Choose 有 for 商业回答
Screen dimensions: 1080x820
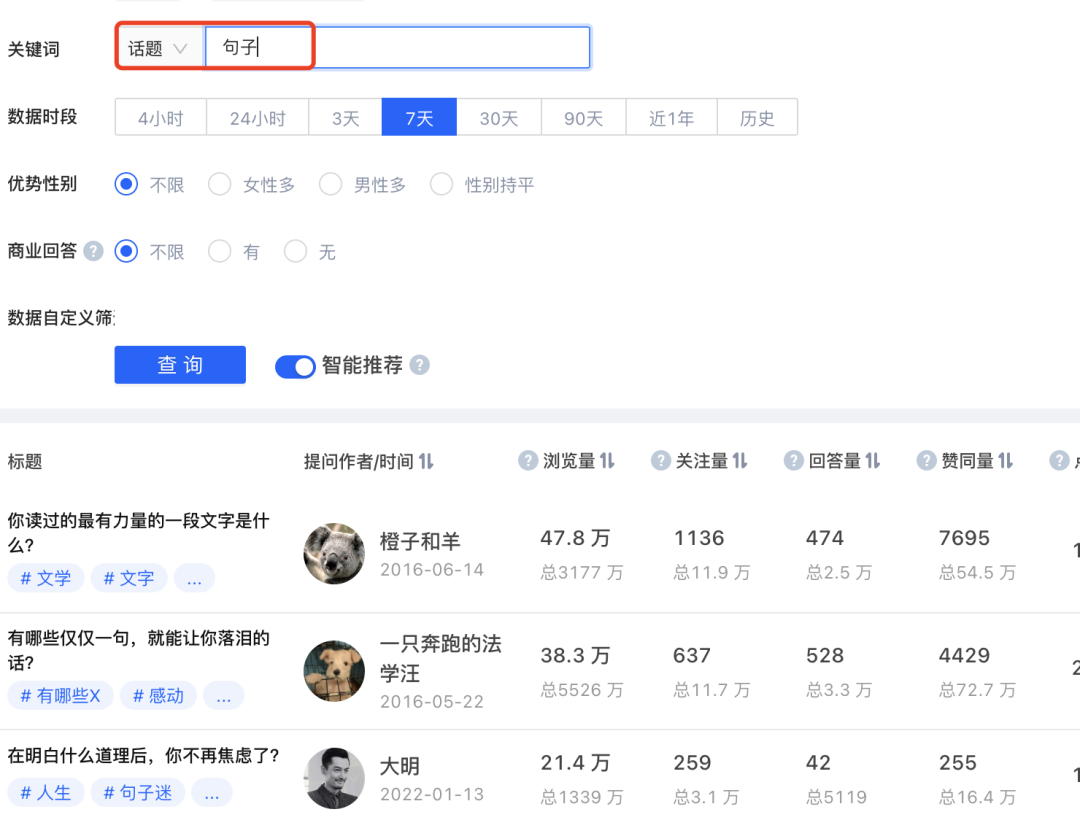(220, 251)
